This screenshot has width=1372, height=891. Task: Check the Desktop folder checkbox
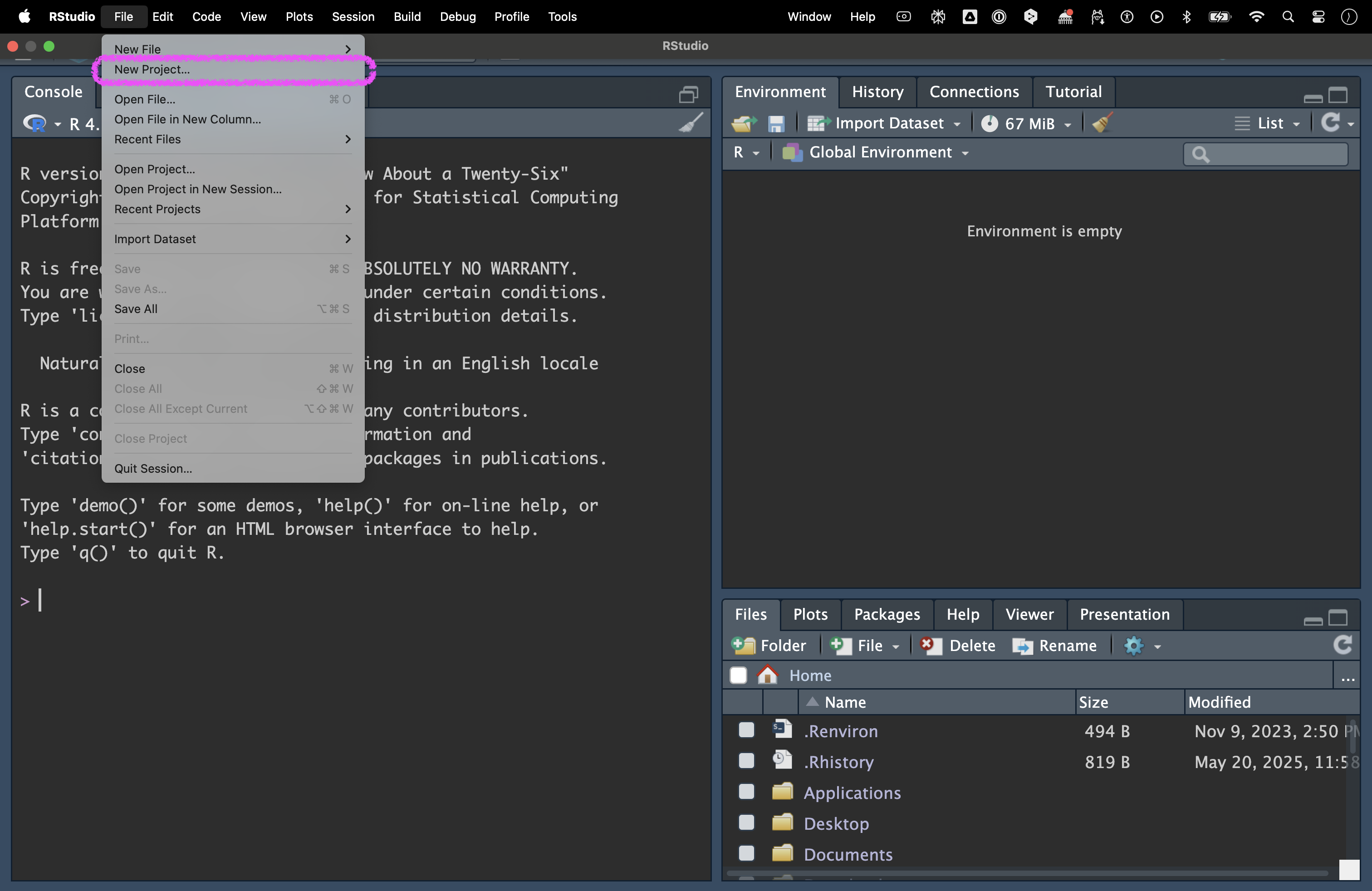[x=746, y=822]
